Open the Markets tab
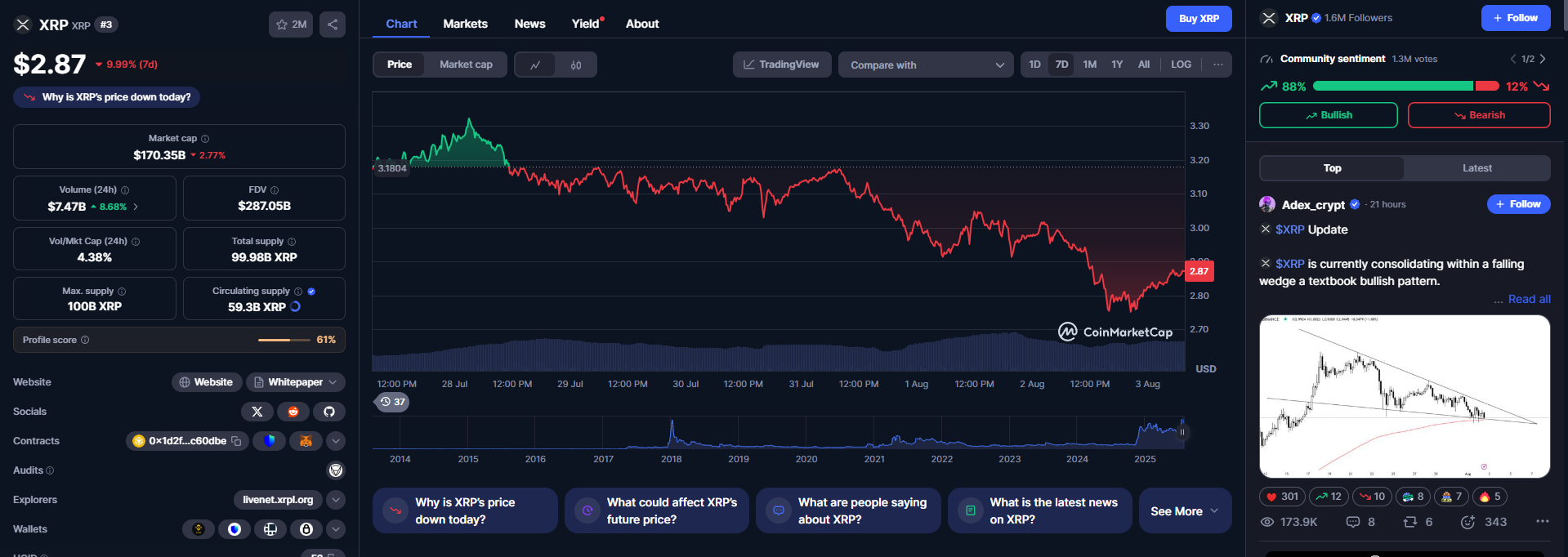 [x=465, y=24]
